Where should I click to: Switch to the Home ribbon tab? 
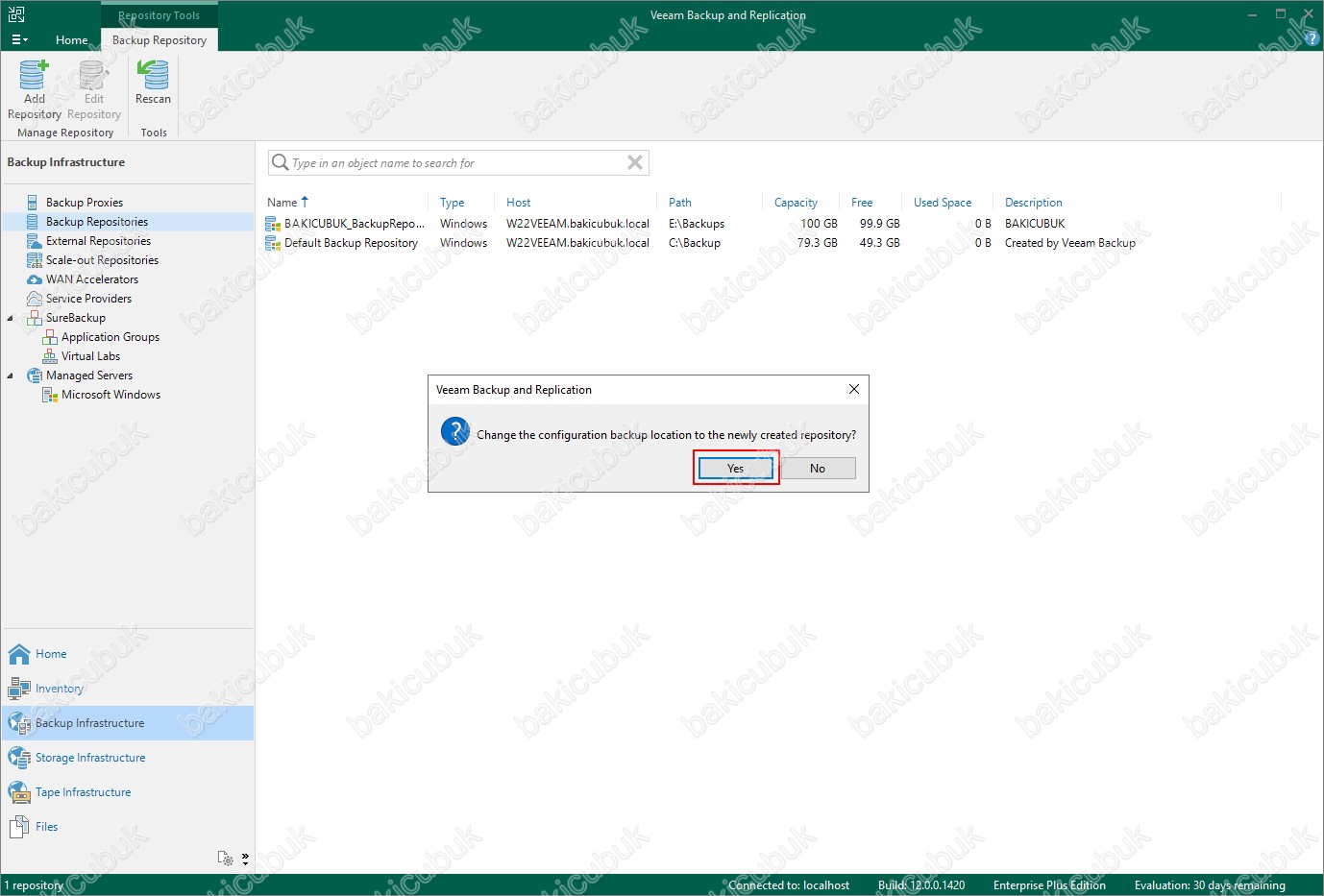71,40
